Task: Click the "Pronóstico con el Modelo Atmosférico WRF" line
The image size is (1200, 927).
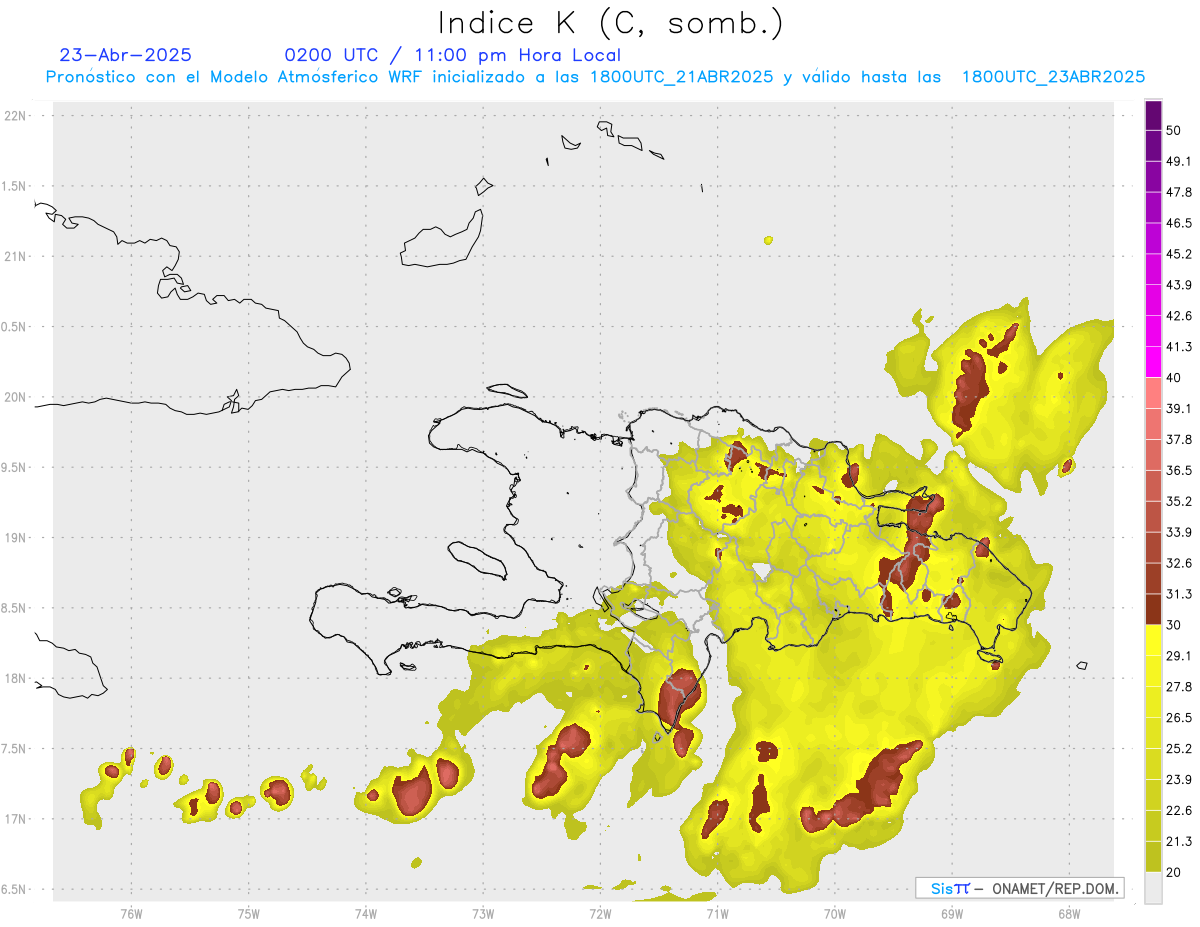Action: (x=595, y=76)
